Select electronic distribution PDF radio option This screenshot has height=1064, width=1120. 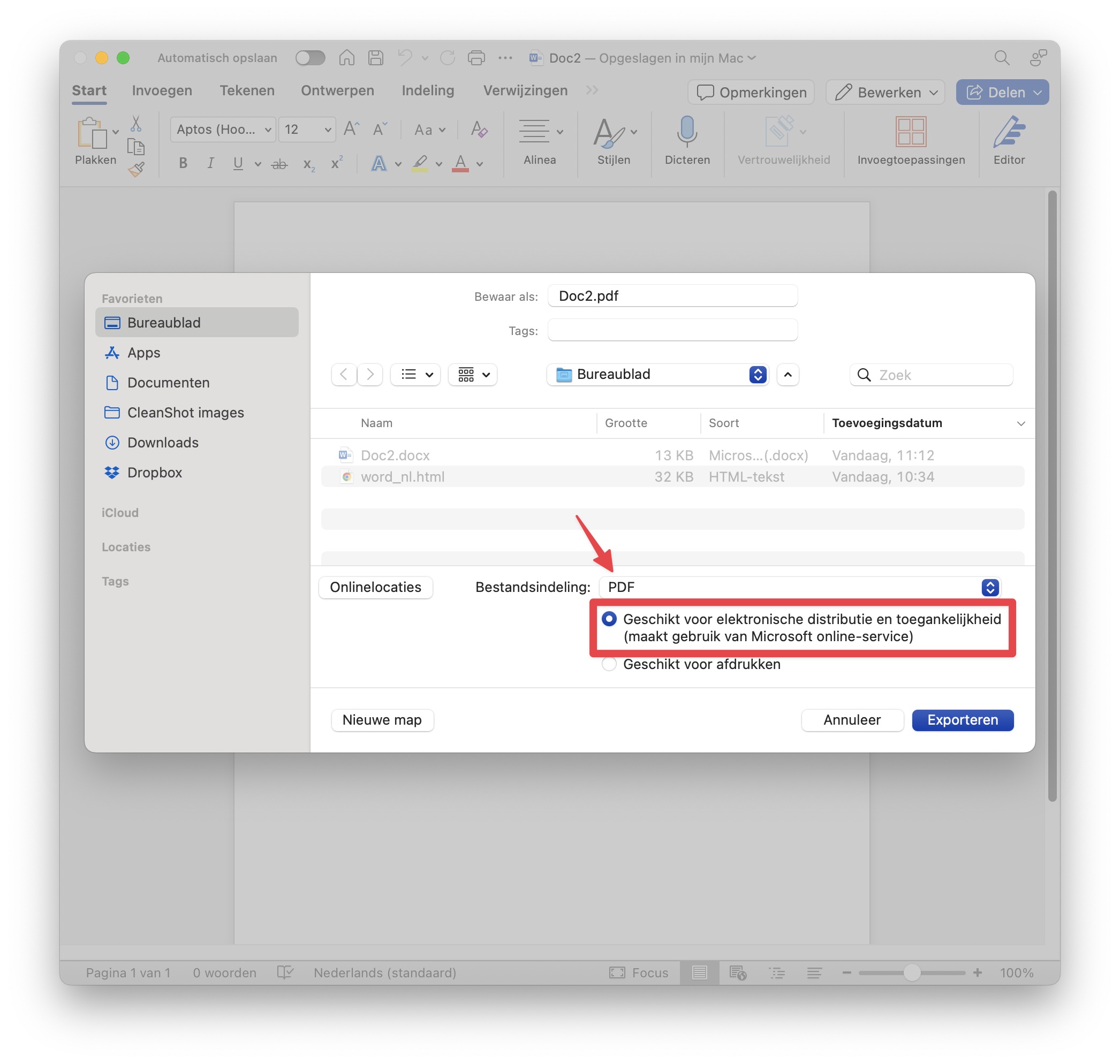click(609, 619)
